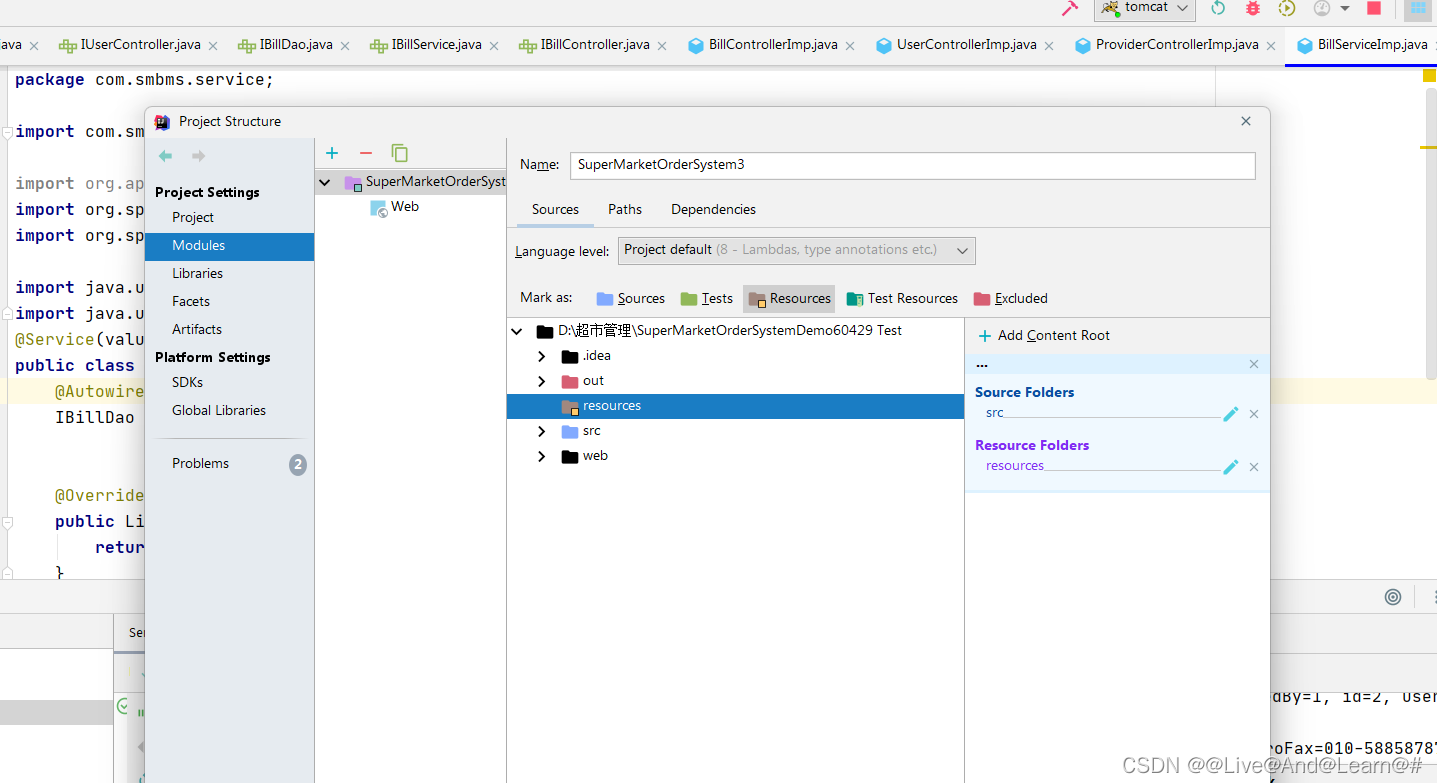1437x783 pixels.
Task: Click the Build project hammer icon
Action: (1069, 8)
